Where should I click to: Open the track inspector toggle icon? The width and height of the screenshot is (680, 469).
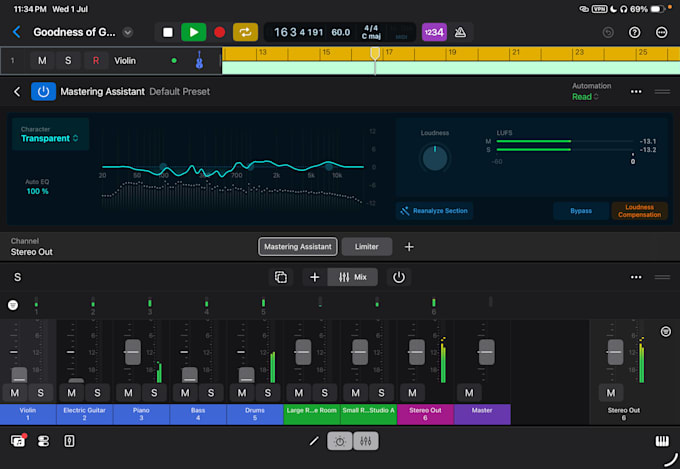43,441
